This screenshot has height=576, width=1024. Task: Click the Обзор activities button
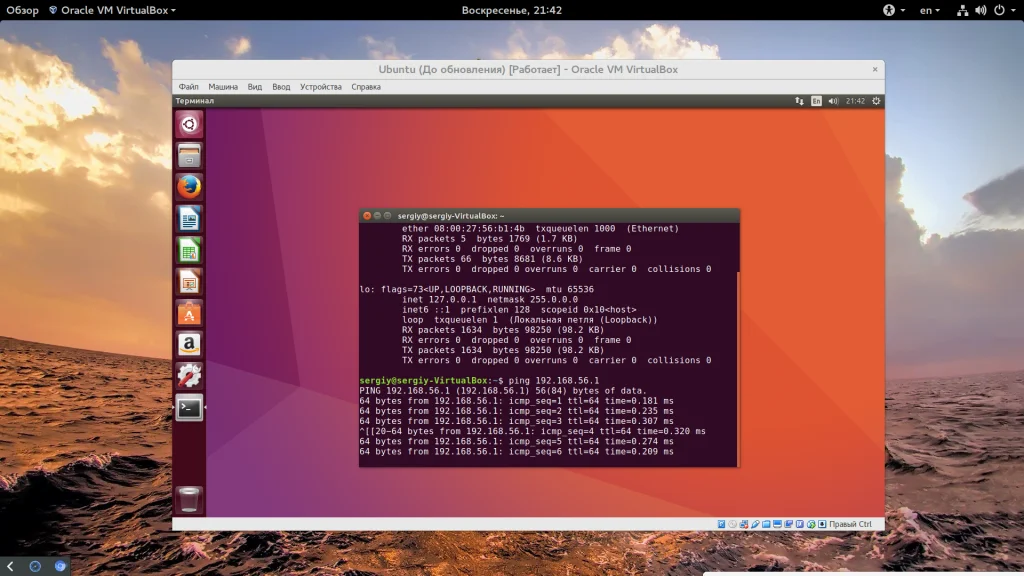[23, 10]
